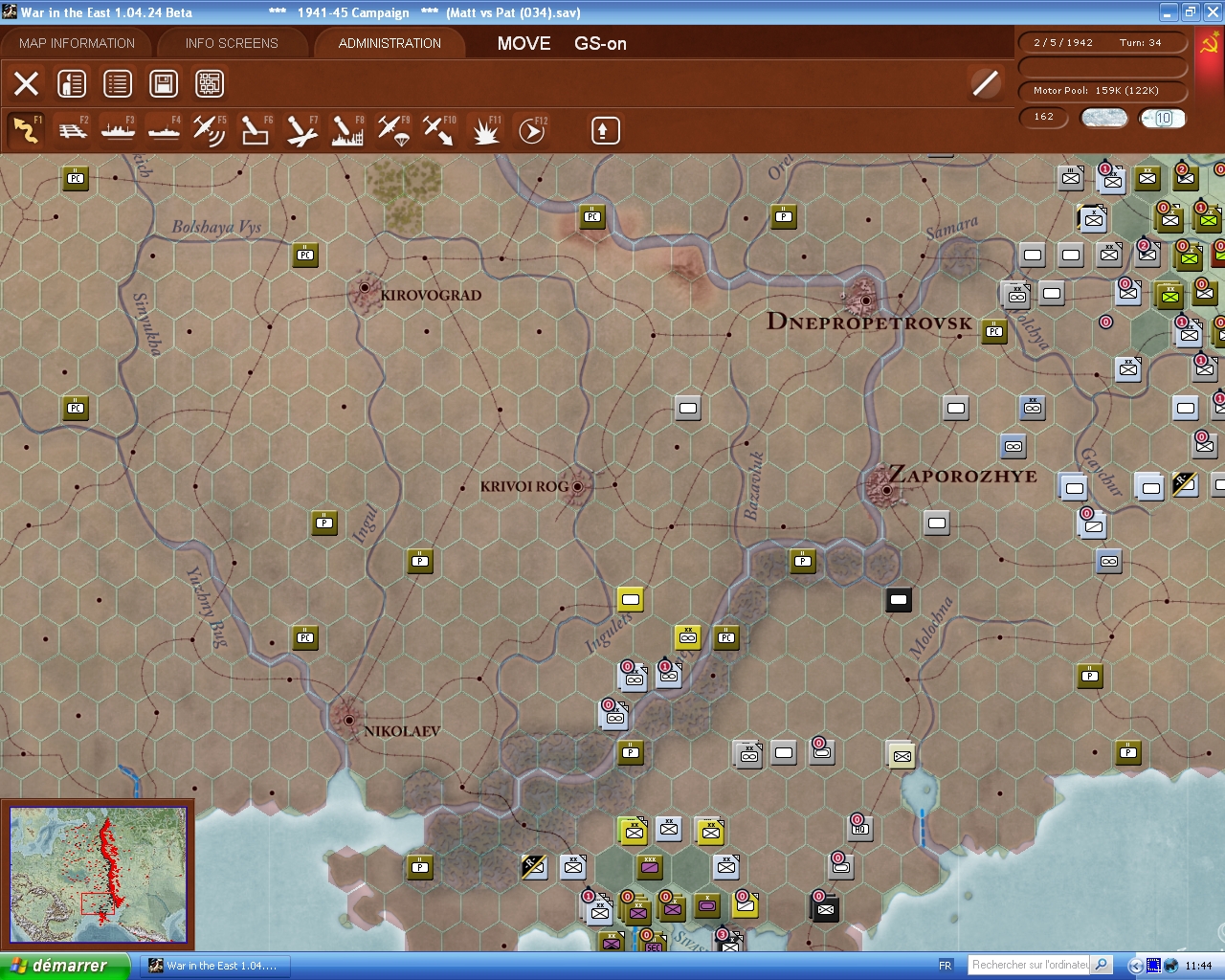
Task: Select amphibious transport mode (F4)
Action: 164,130
